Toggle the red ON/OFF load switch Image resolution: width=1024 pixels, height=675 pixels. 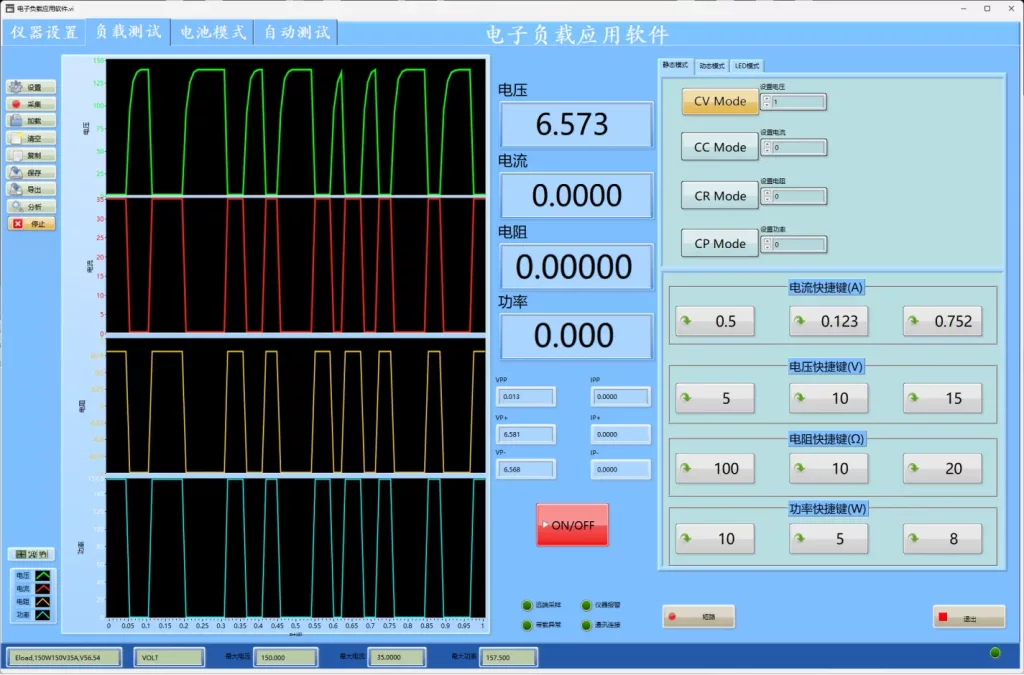tap(572, 525)
